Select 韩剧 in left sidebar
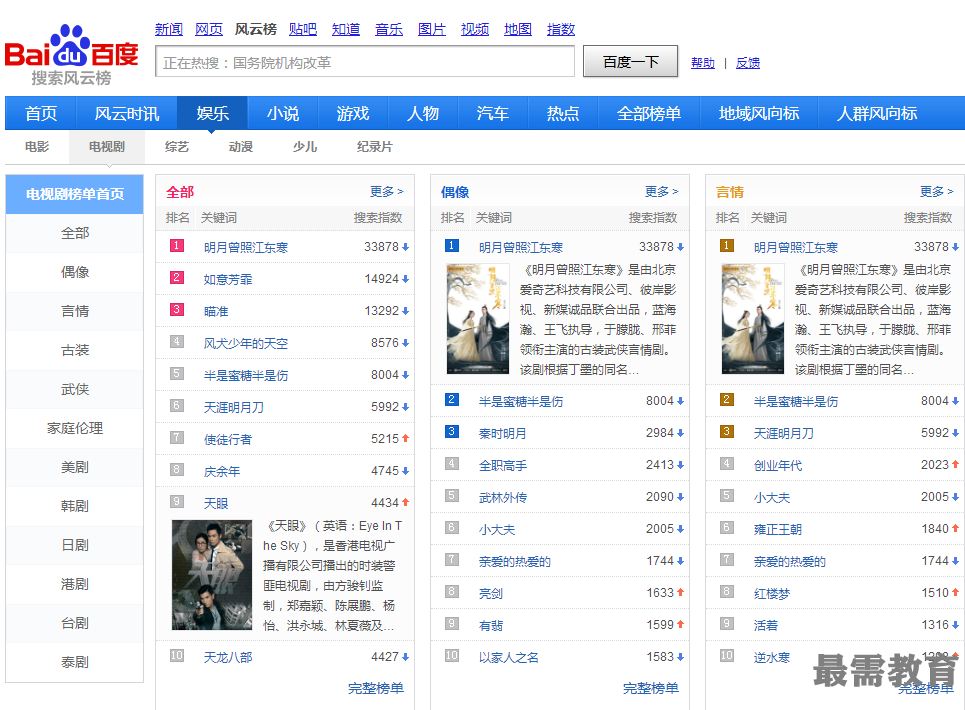The image size is (965, 710). 74,506
